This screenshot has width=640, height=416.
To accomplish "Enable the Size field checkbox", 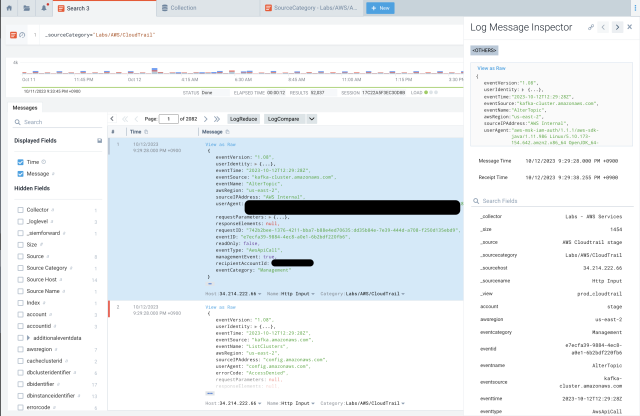I will [x=20, y=245].
